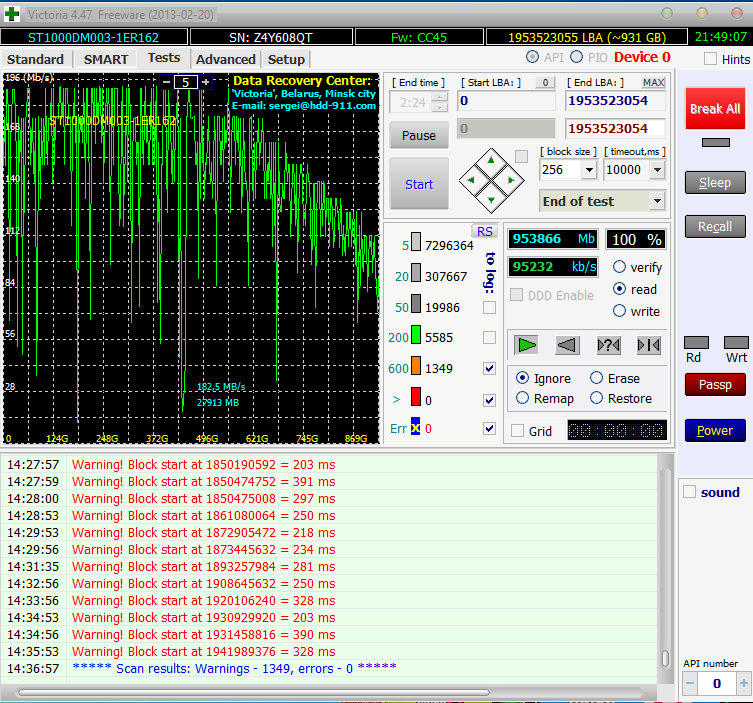Click the right arrow on the diamond pad
Image resolution: width=753 pixels, height=703 pixels.
click(x=511, y=180)
